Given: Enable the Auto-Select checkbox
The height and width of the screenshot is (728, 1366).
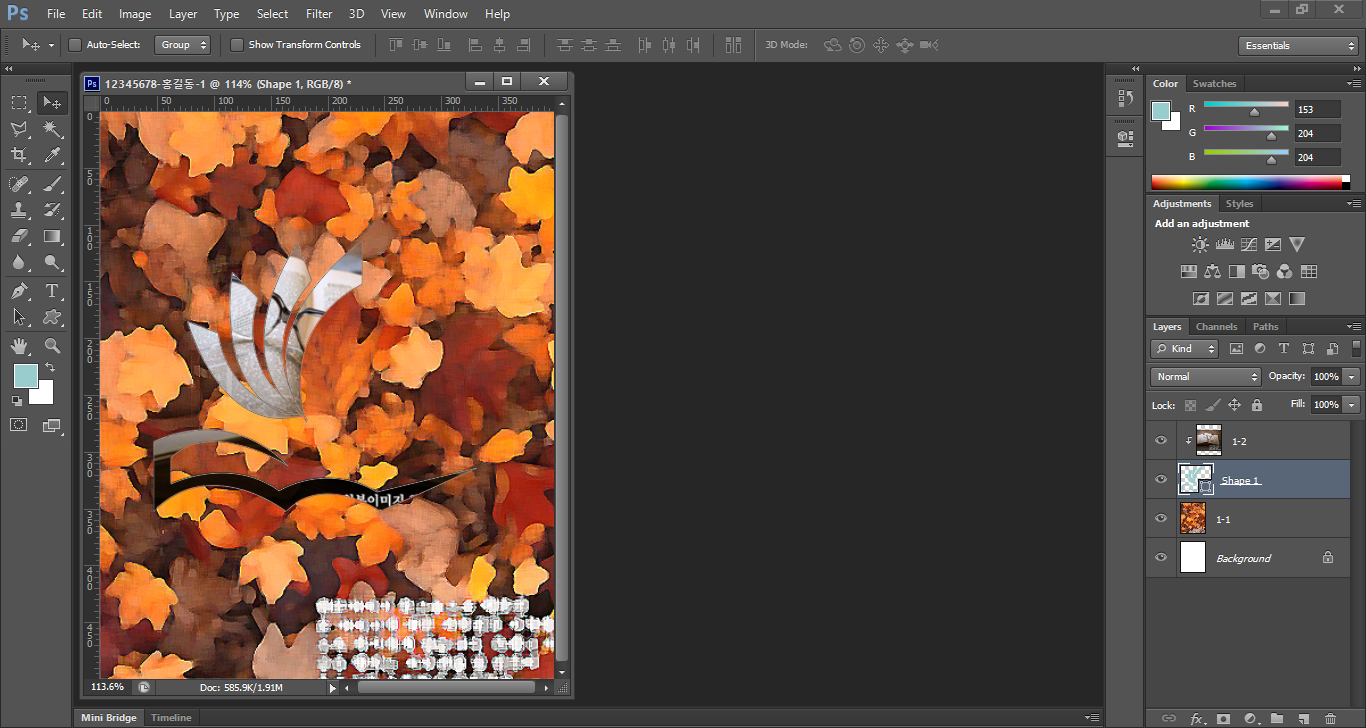Looking at the screenshot, I should (x=75, y=45).
